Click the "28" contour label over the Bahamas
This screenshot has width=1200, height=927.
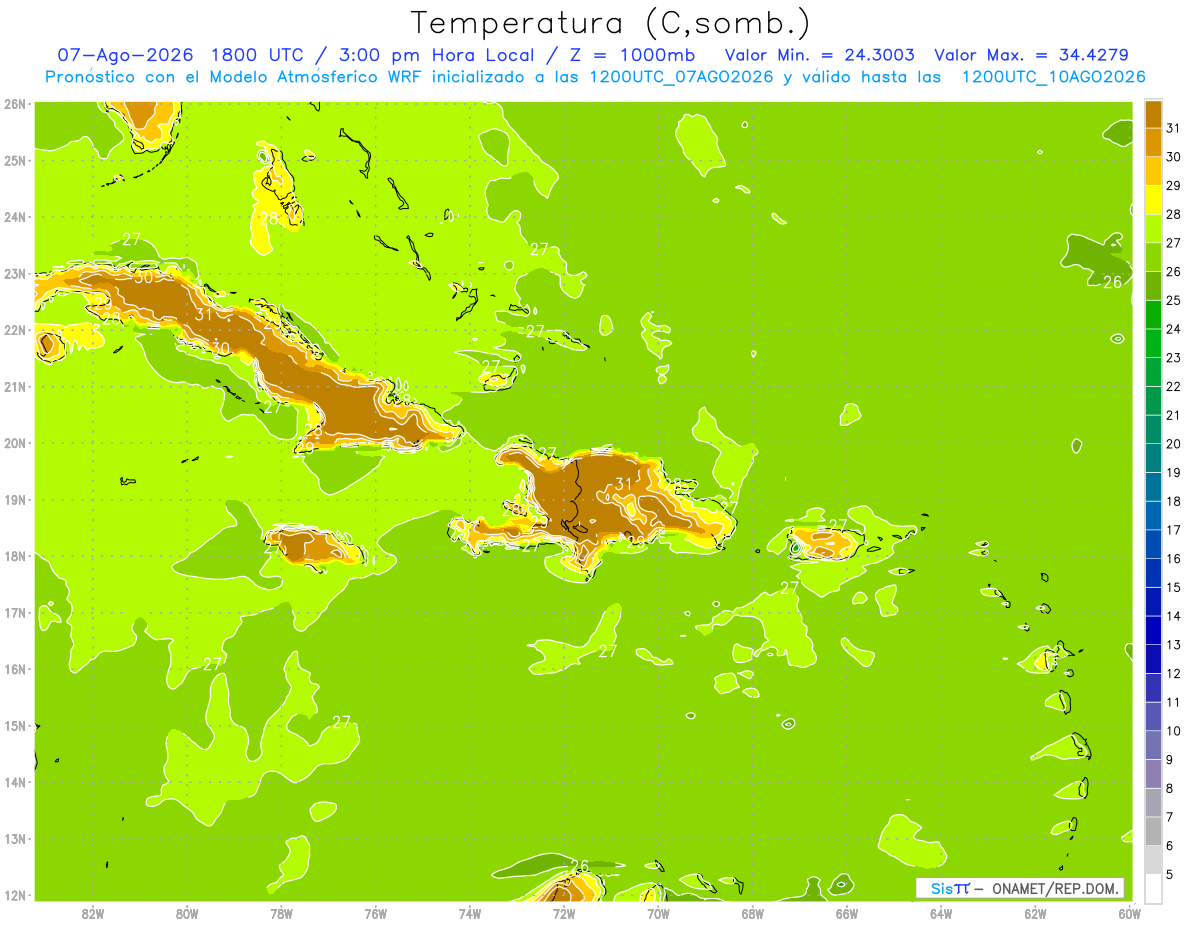tap(269, 218)
